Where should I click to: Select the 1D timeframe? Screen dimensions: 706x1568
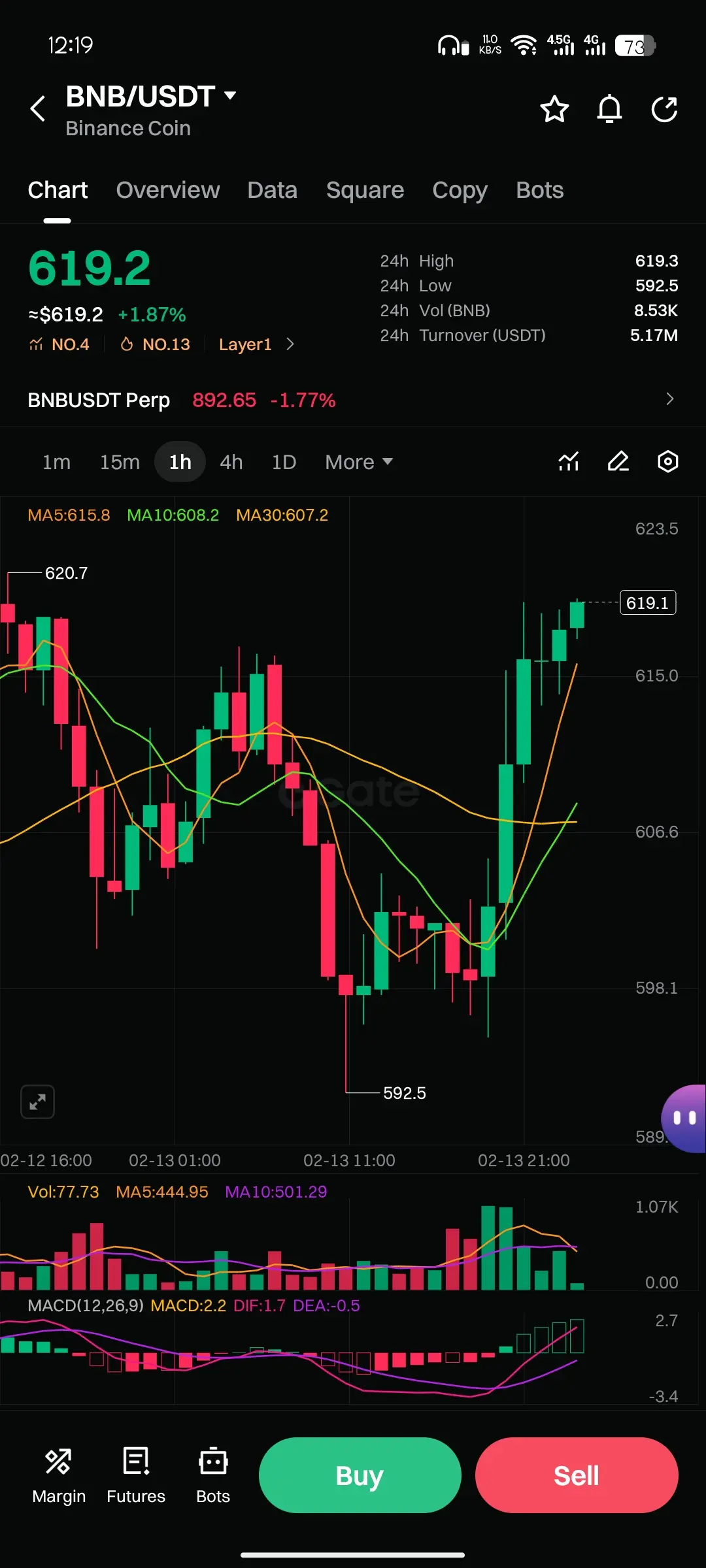coord(284,462)
